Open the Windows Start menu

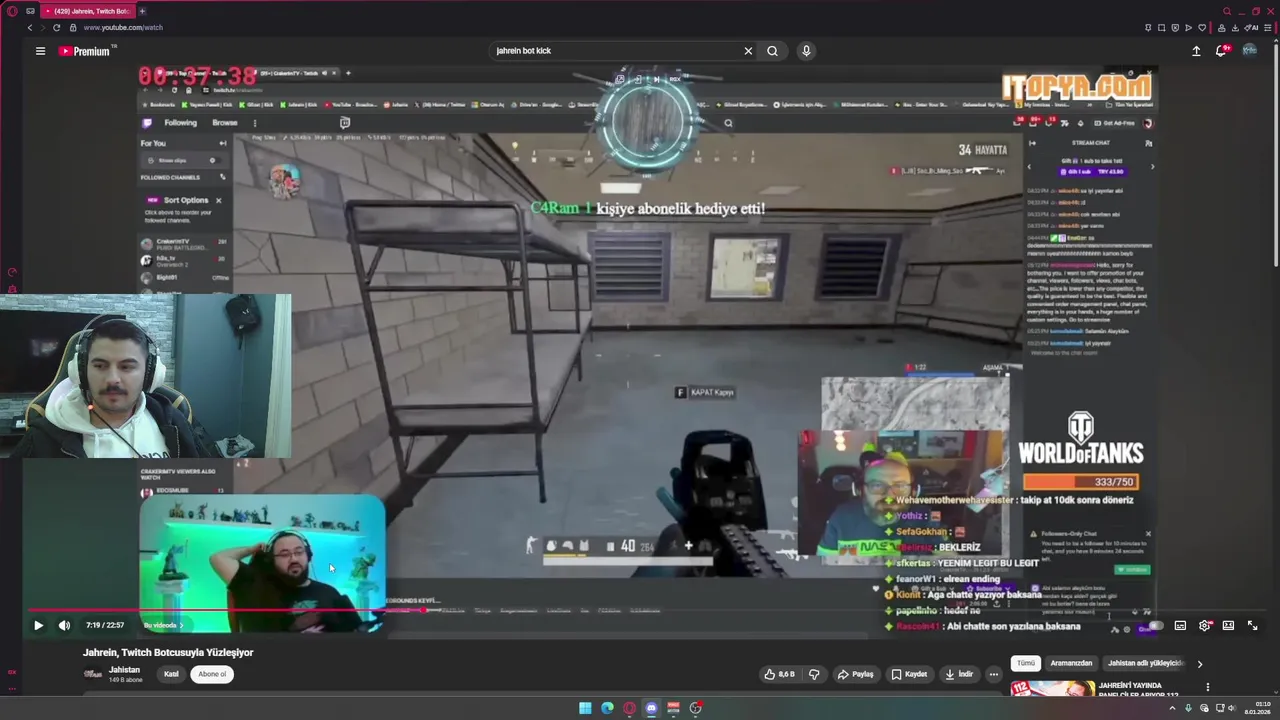pyautogui.click(x=585, y=708)
